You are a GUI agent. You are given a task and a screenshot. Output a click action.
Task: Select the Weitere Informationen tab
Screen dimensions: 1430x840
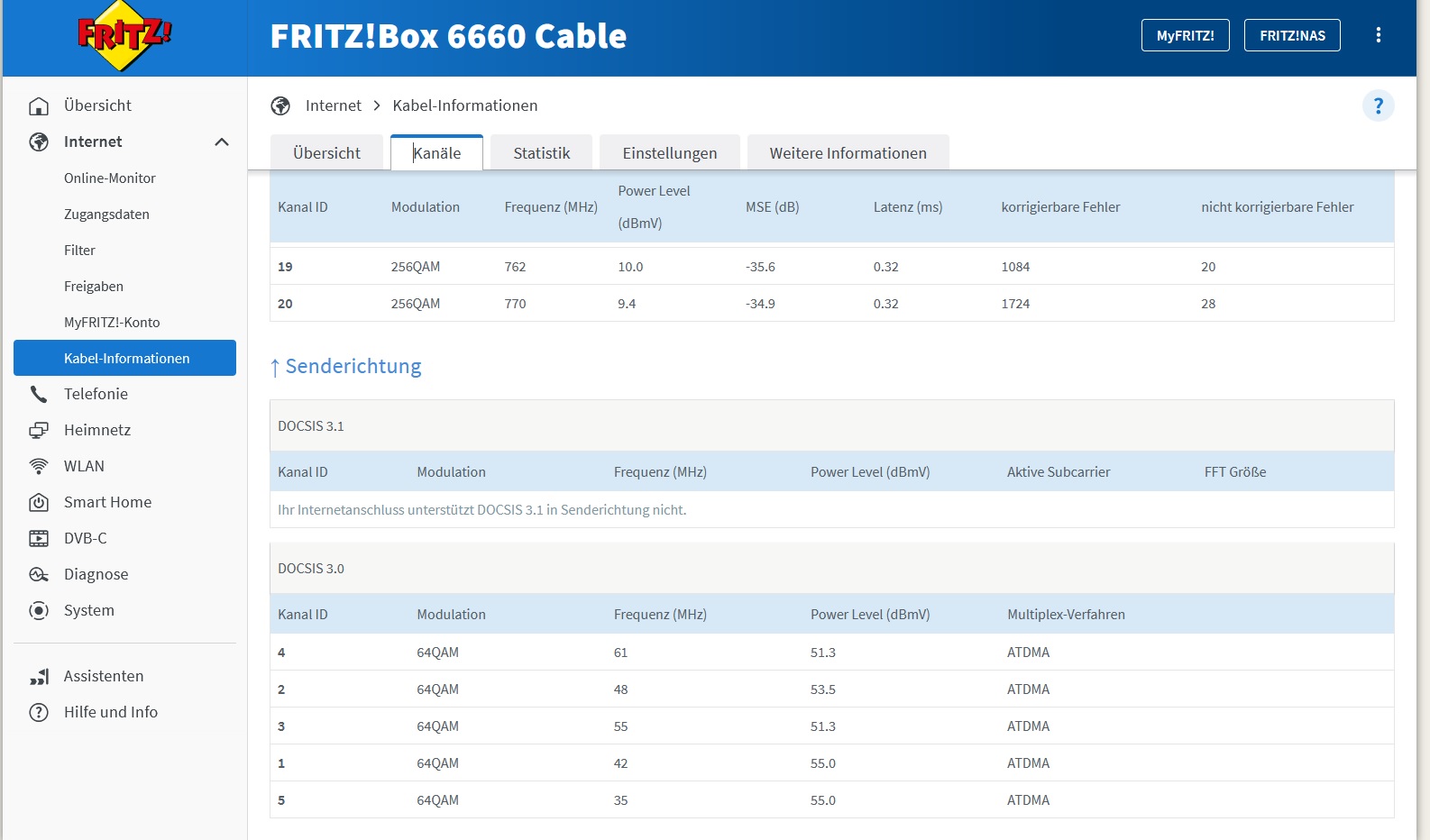[848, 153]
